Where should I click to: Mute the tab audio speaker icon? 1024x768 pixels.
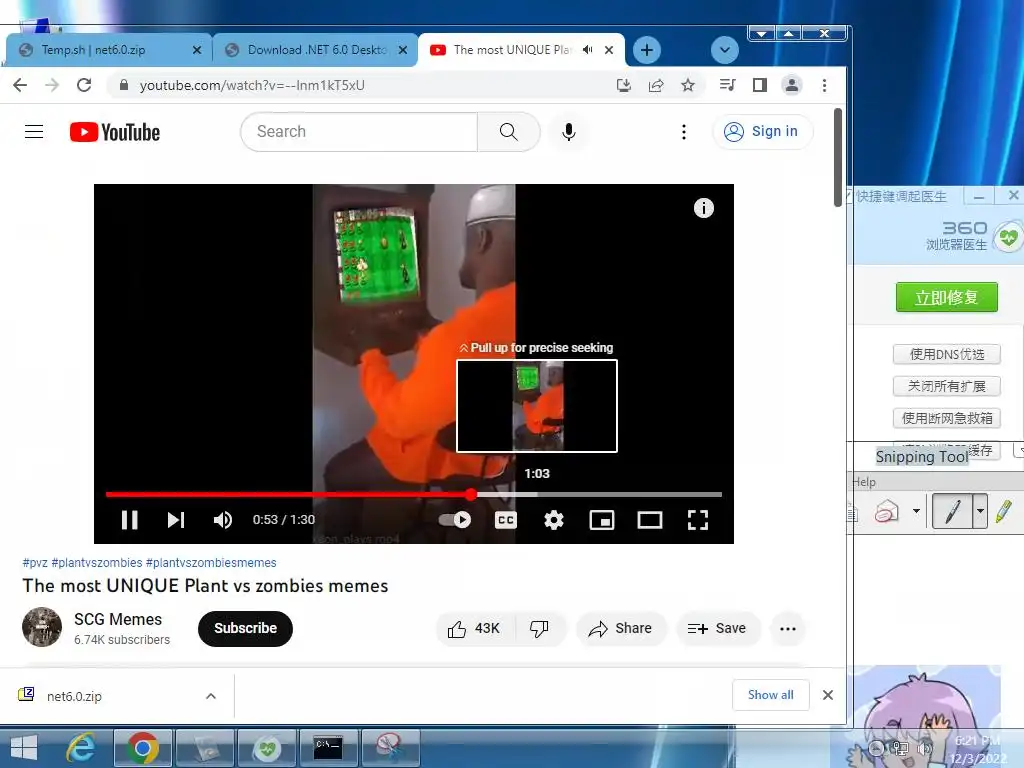tap(588, 50)
